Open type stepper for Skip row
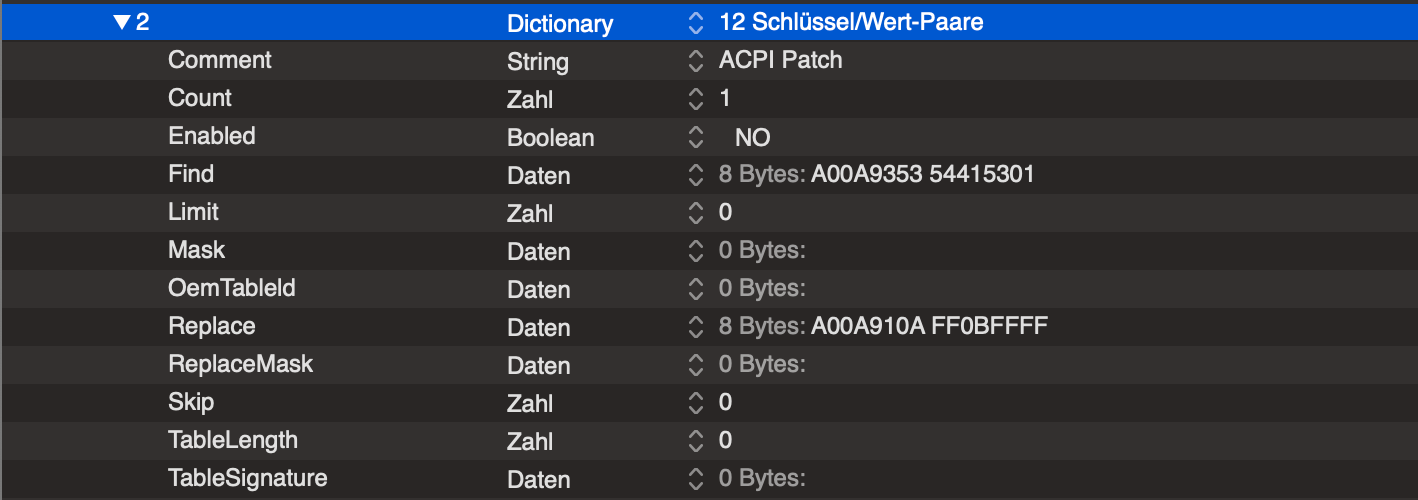Screen dimensions: 1418x500 tap(696, 403)
